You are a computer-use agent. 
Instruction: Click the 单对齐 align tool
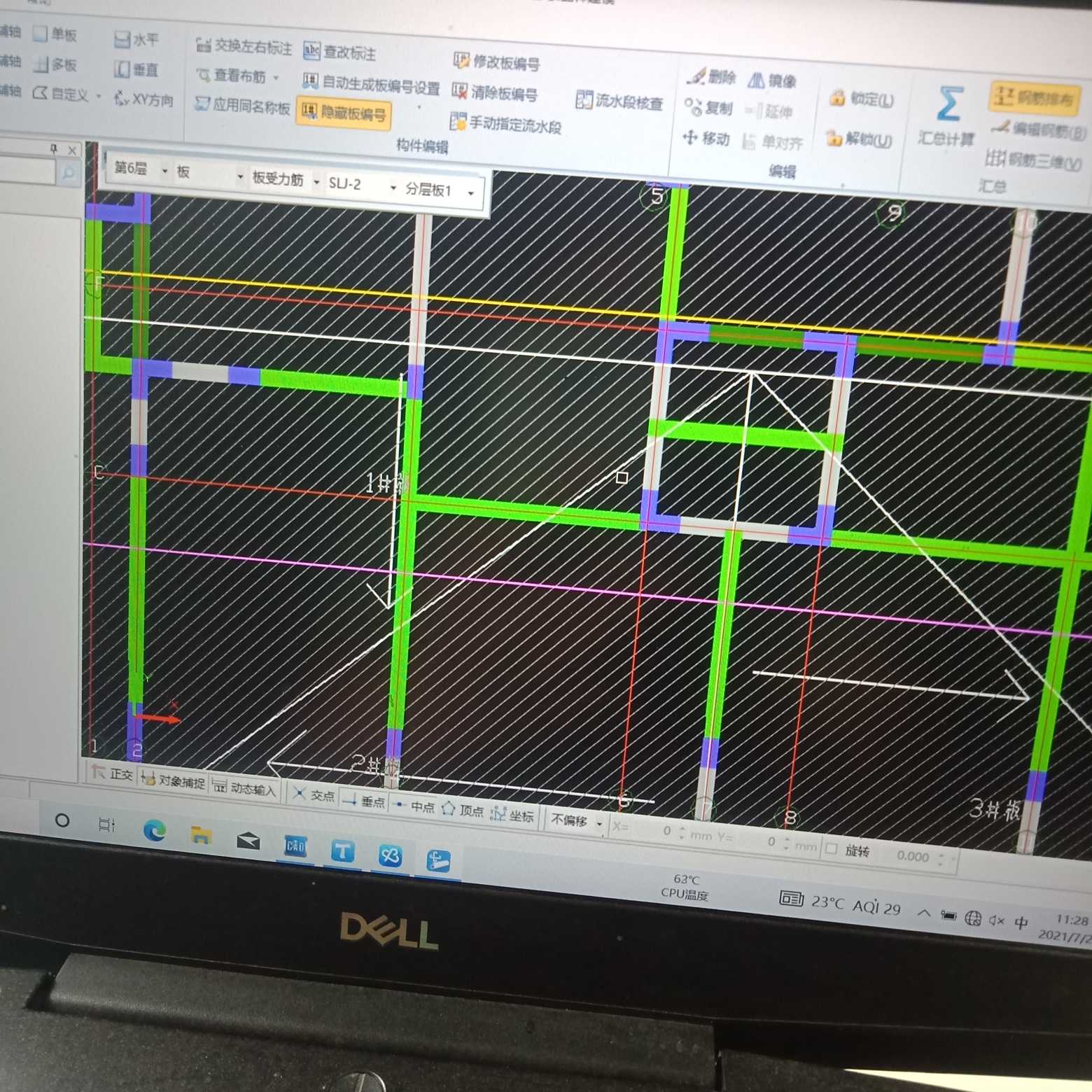click(x=772, y=142)
